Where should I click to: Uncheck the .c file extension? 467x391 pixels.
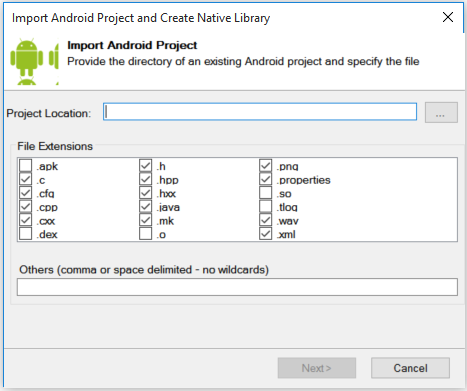[26, 179]
